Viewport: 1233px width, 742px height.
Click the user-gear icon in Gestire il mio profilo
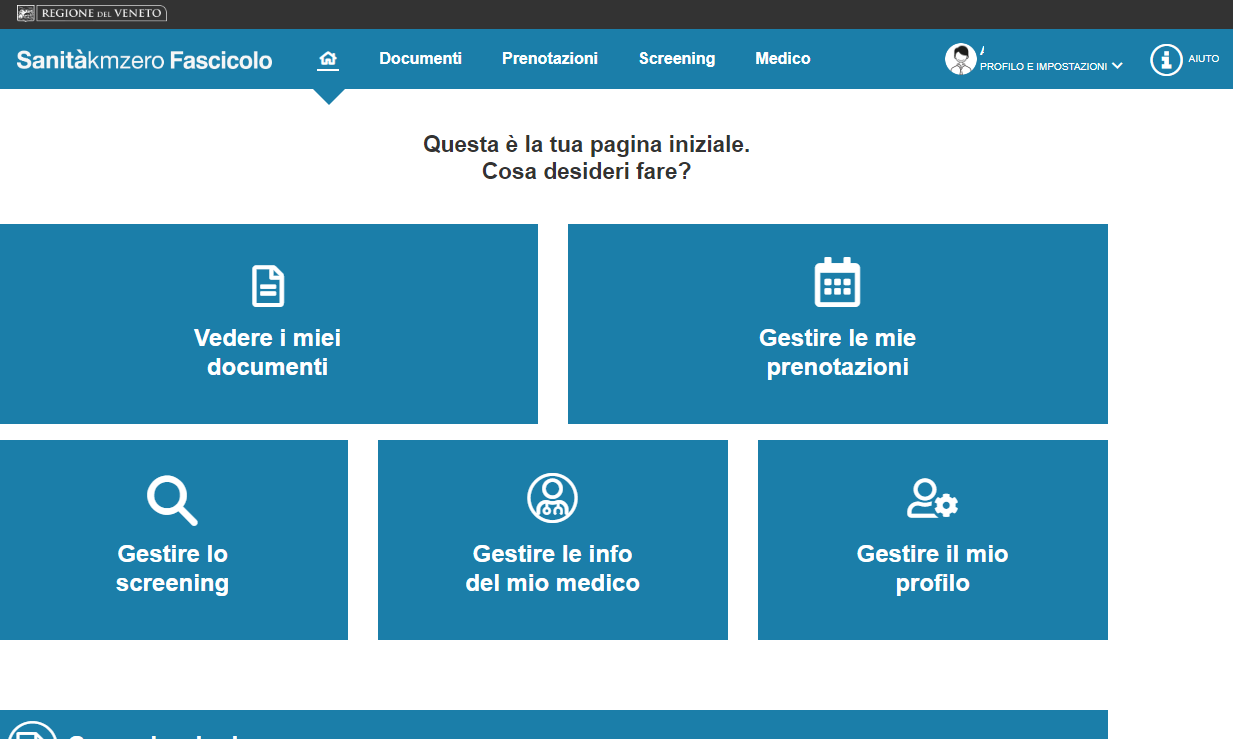(x=932, y=499)
